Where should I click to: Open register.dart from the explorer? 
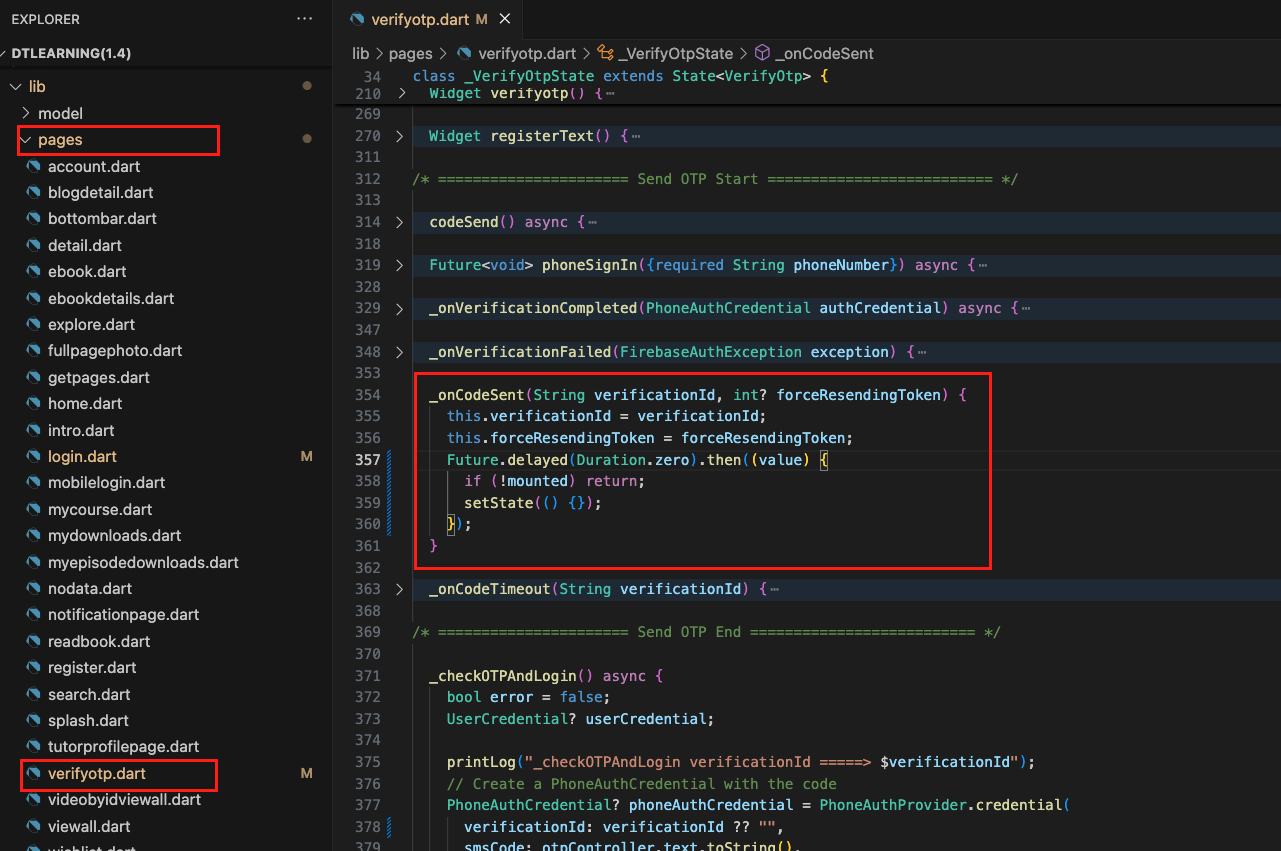92,668
